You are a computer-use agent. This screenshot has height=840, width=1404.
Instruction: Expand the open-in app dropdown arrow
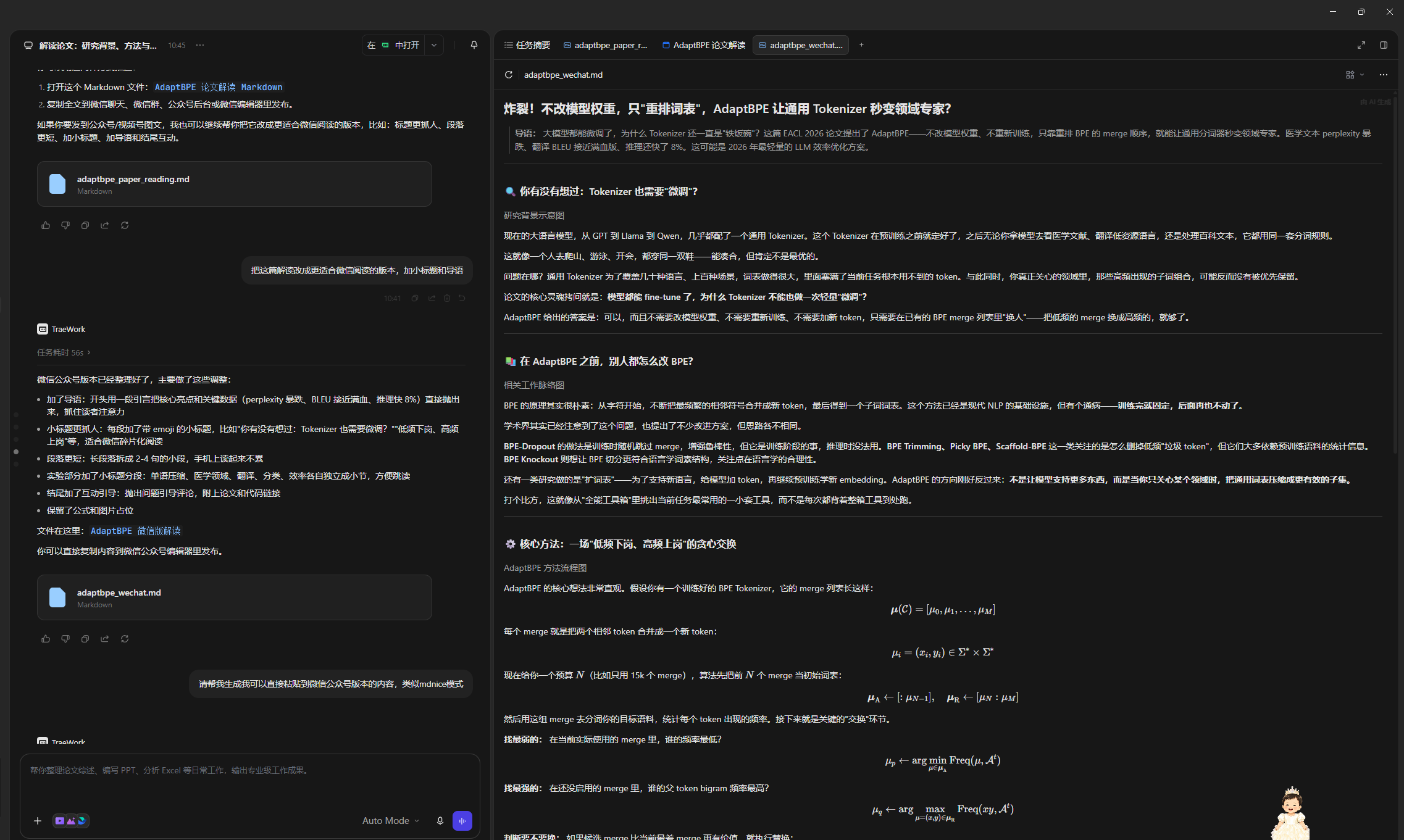434,45
